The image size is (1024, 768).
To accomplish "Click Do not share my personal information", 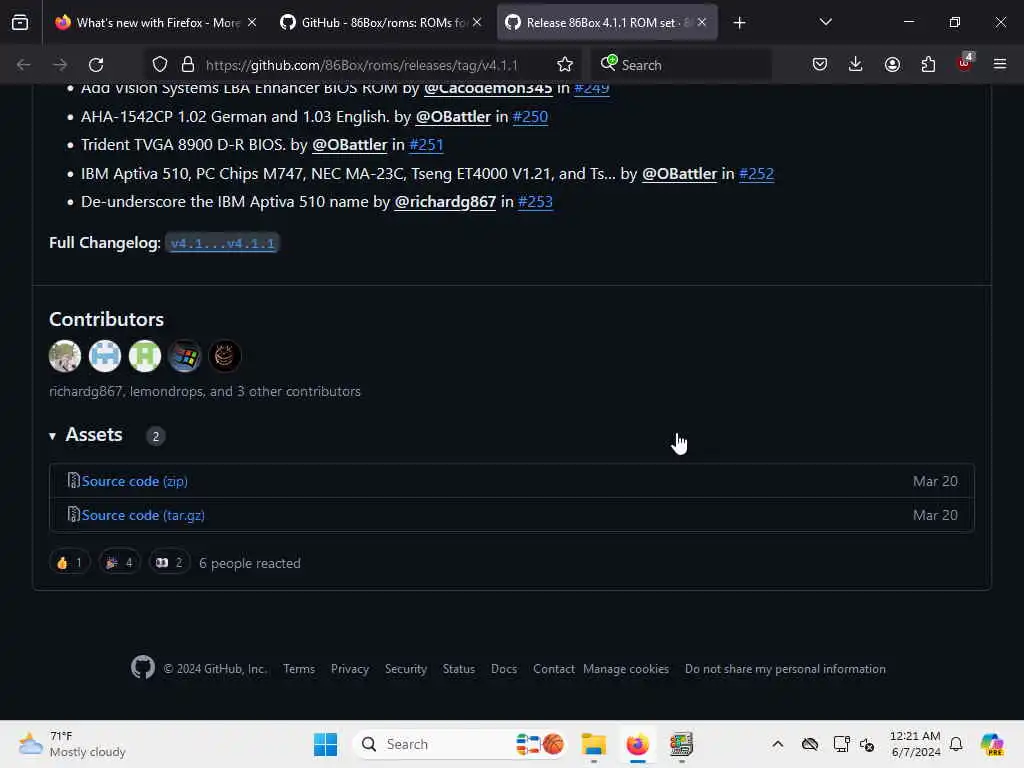I will [x=785, y=669].
